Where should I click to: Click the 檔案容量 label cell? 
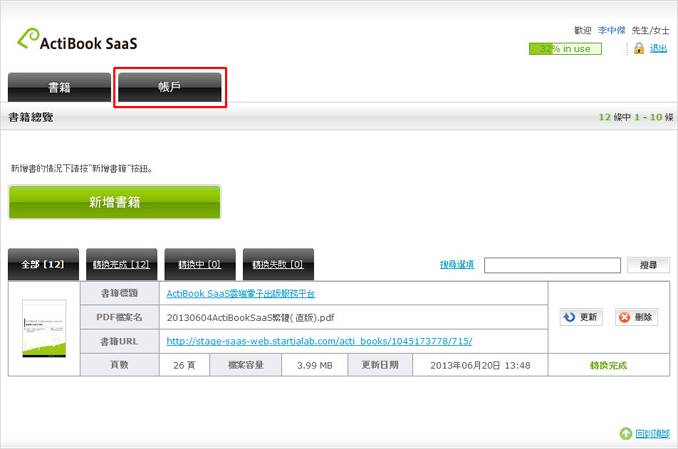(x=246, y=365)
